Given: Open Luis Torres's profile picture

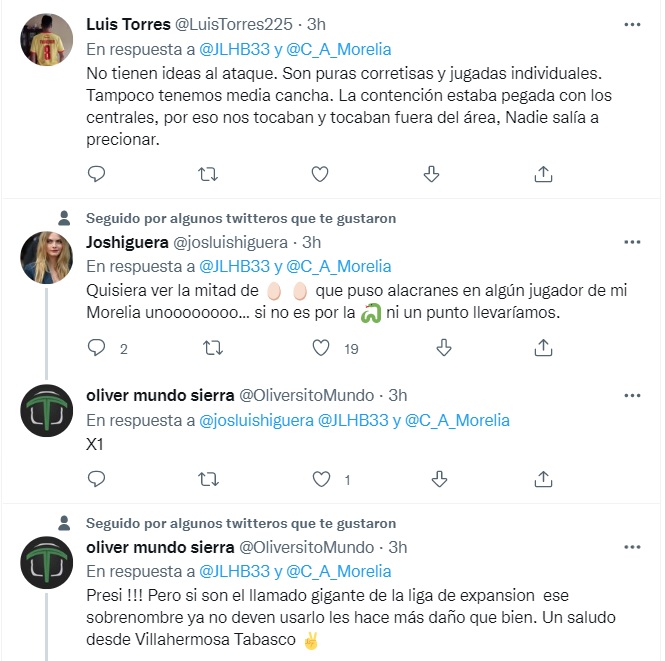Looking at the screenshot, I should click(x=45, y=41).
